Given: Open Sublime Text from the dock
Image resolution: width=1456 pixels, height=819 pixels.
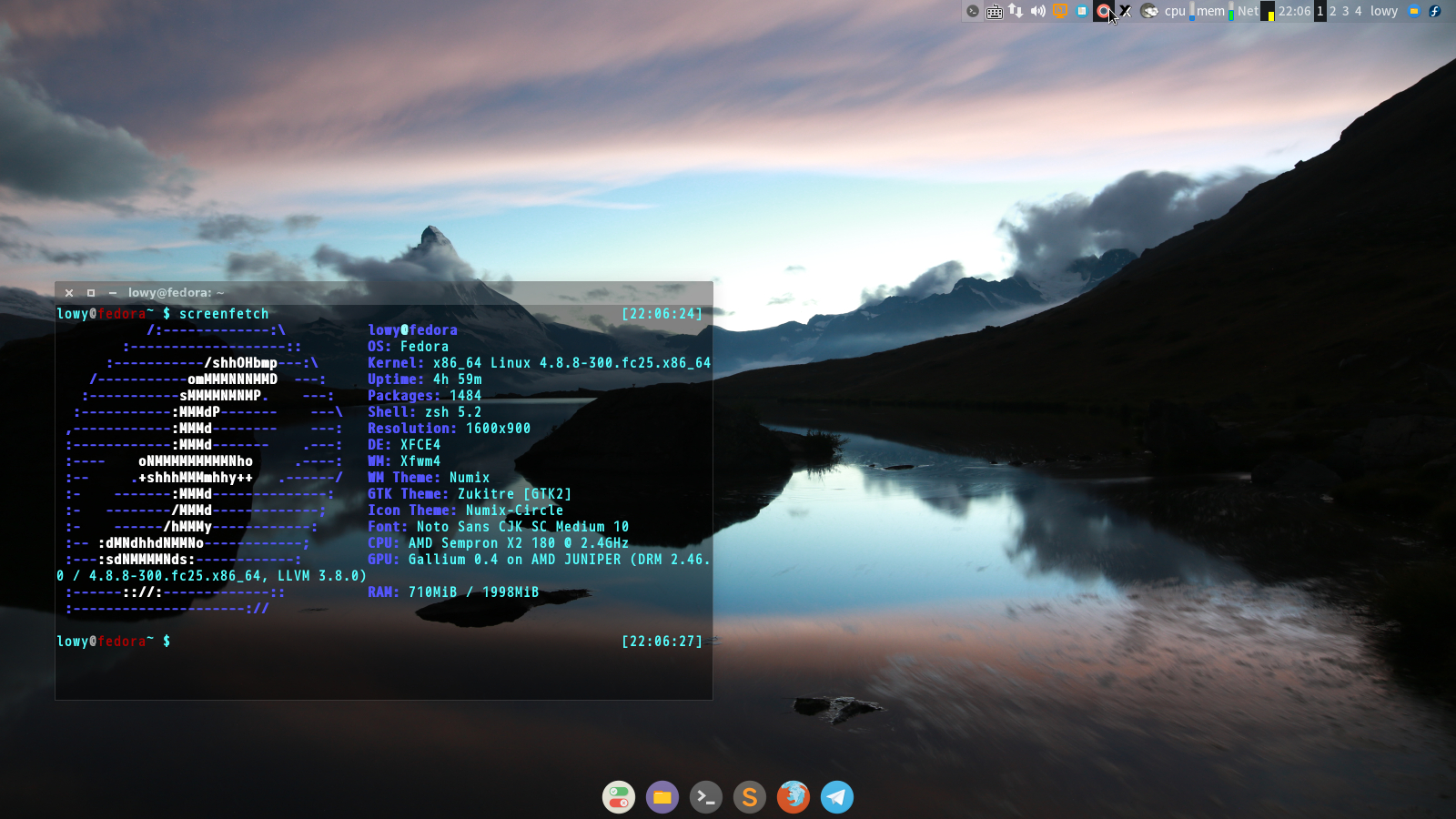Looking at the screenshot, I should click(749, 797).
